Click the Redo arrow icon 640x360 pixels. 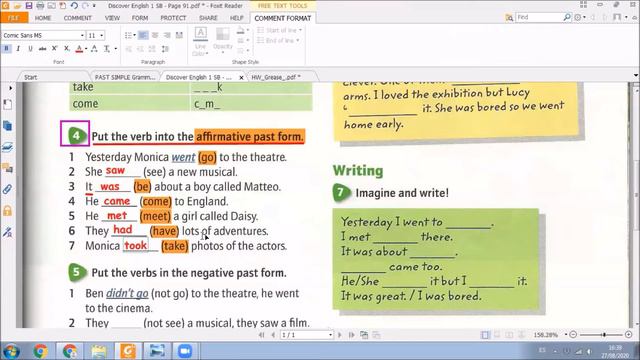[x=86, y=6]
